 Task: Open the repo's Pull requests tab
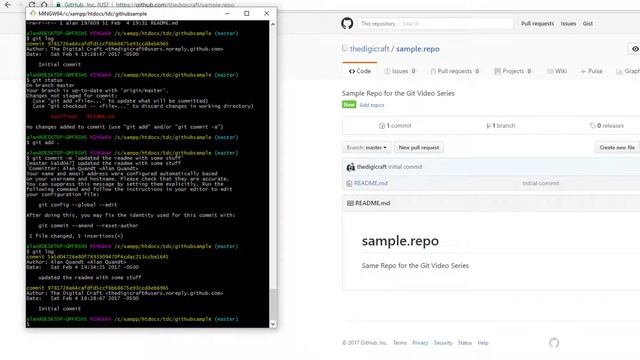pos(454,71)
